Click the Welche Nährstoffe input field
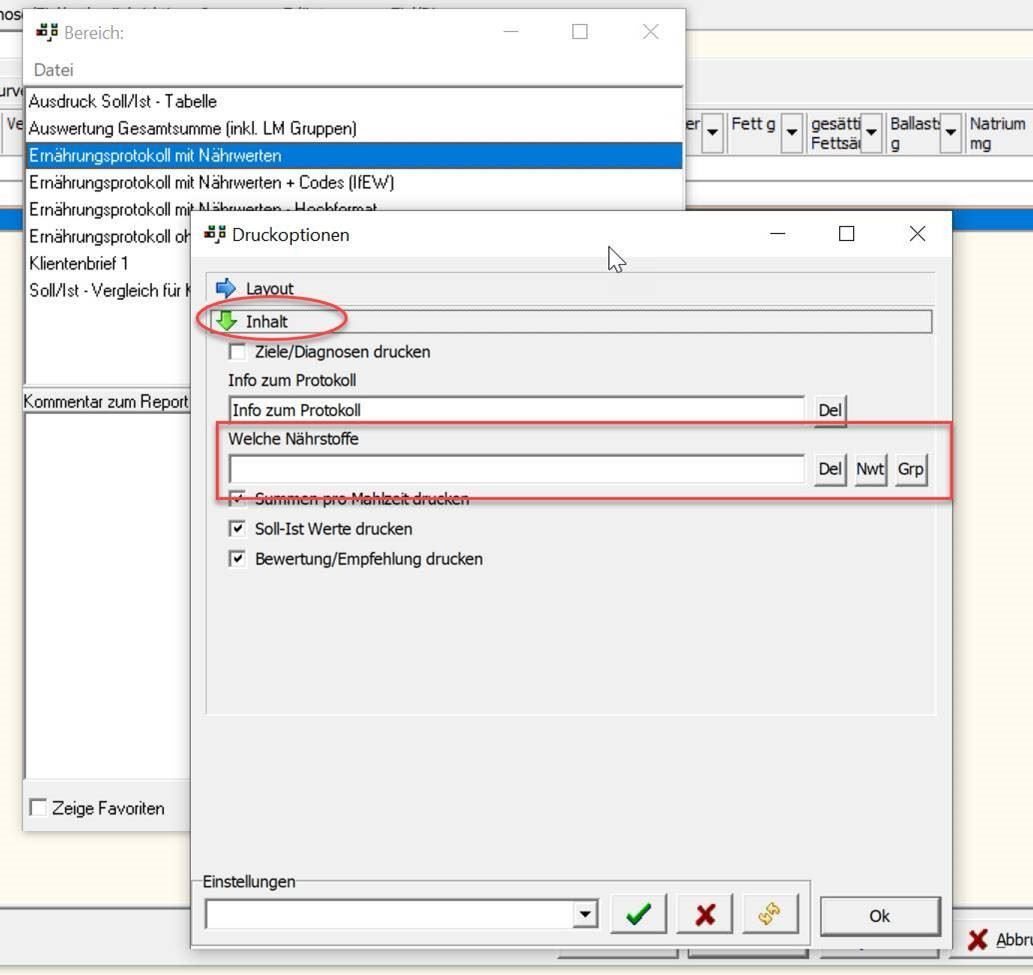 point(516,469)
